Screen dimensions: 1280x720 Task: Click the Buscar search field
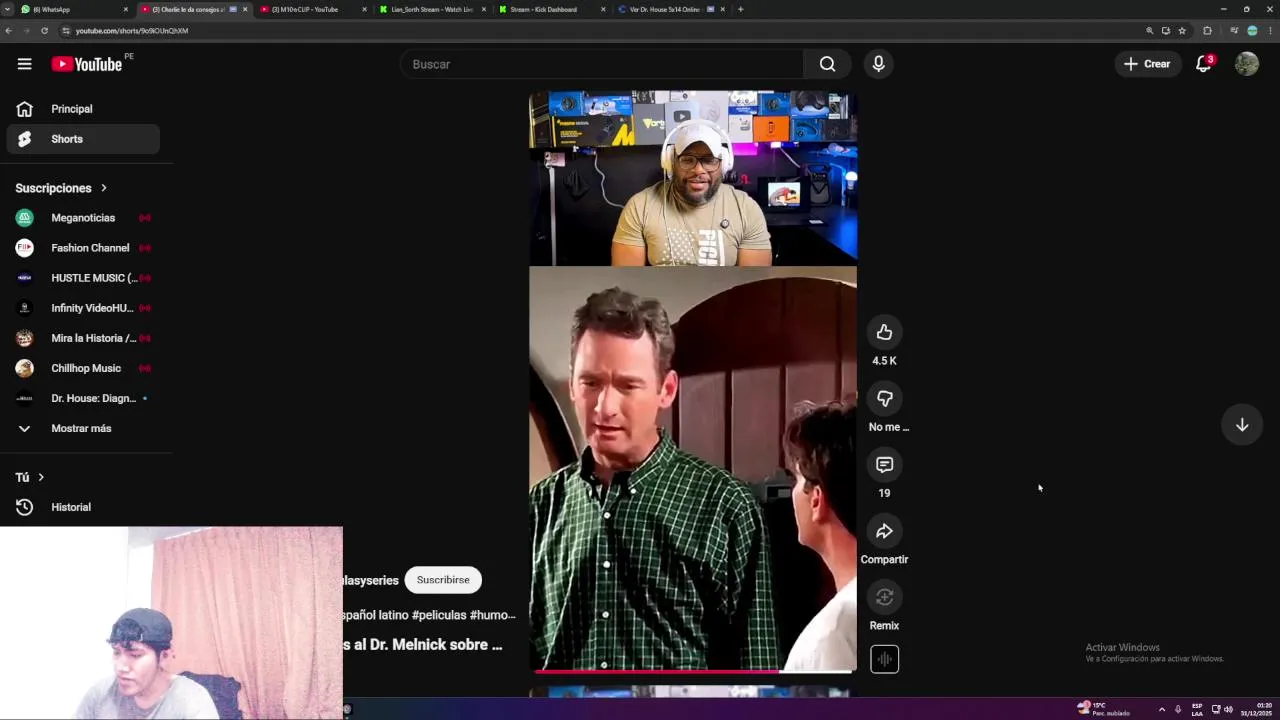601,64
